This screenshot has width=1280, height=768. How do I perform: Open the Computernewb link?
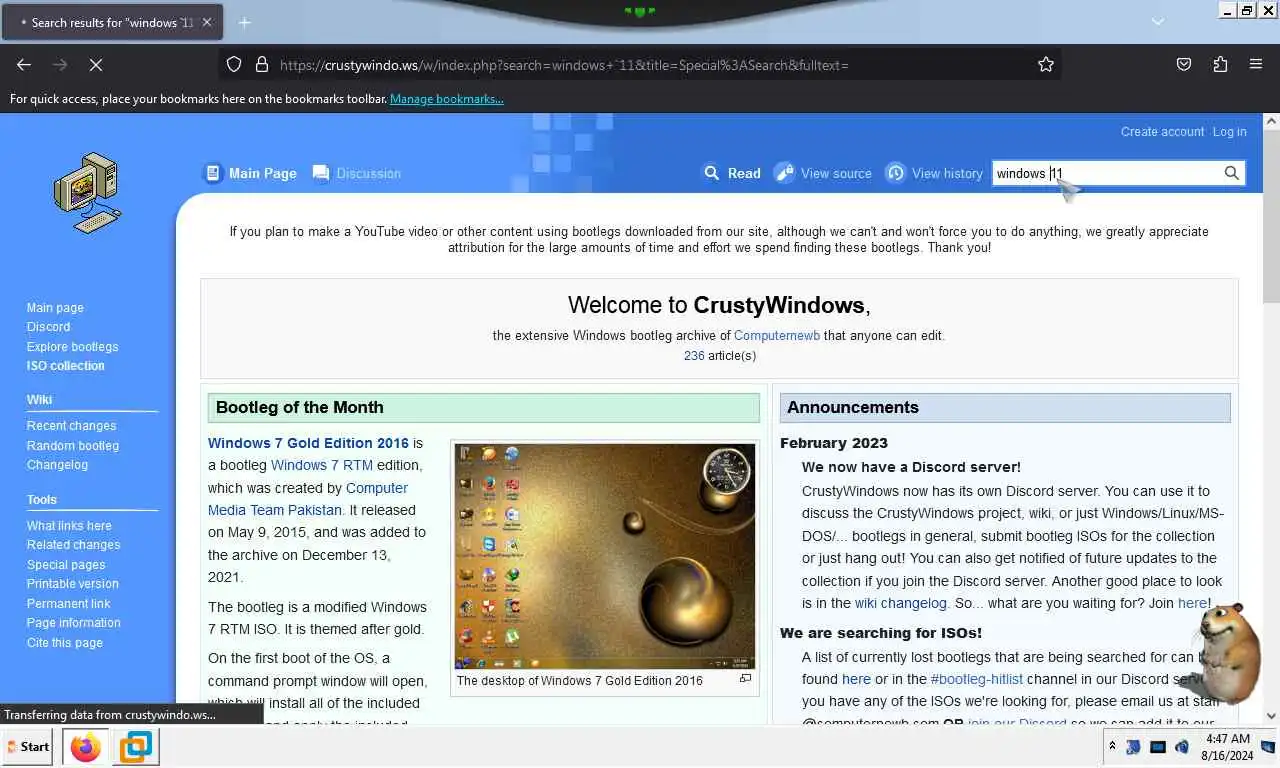[777, 336]
